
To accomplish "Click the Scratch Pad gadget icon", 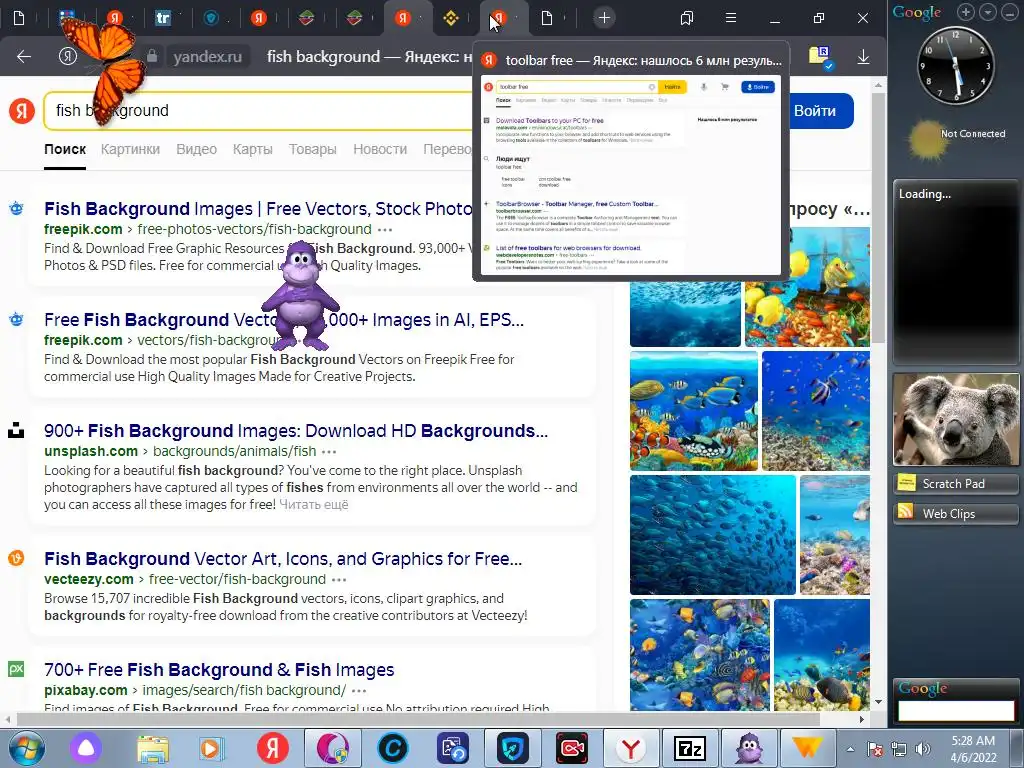I will point(906,483).
